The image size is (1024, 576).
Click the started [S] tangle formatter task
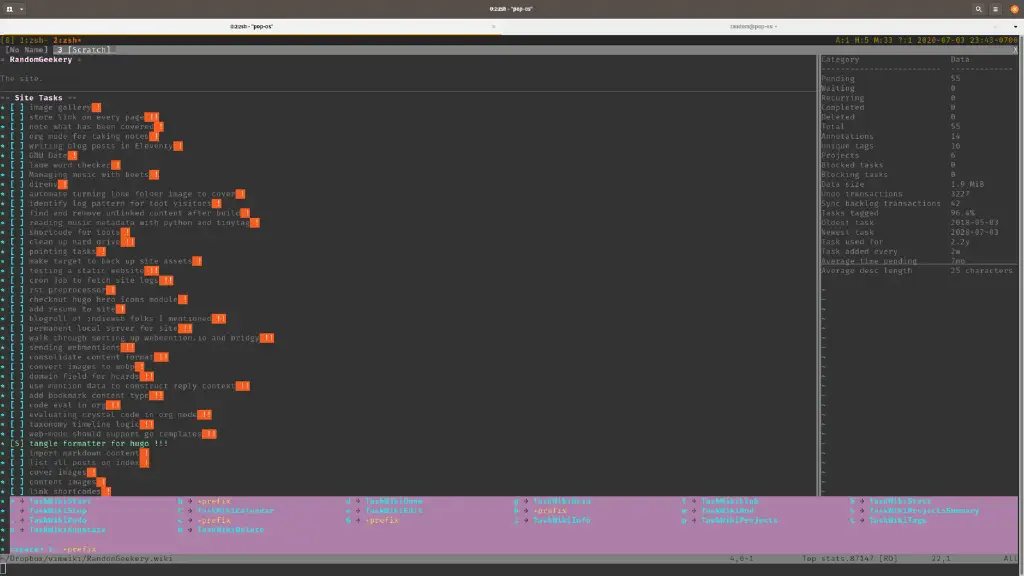point(89,443)
